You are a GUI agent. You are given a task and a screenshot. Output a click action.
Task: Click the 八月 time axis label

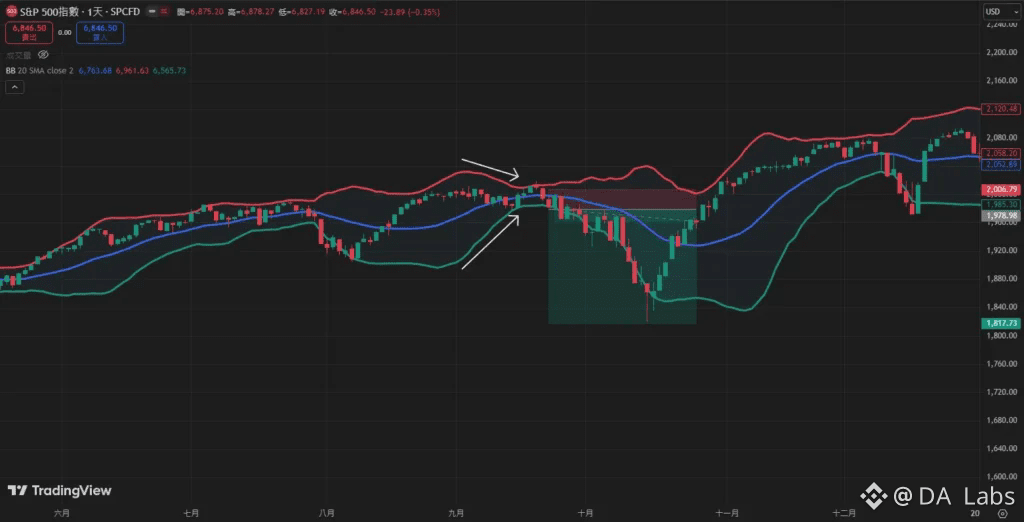point(327,513)
